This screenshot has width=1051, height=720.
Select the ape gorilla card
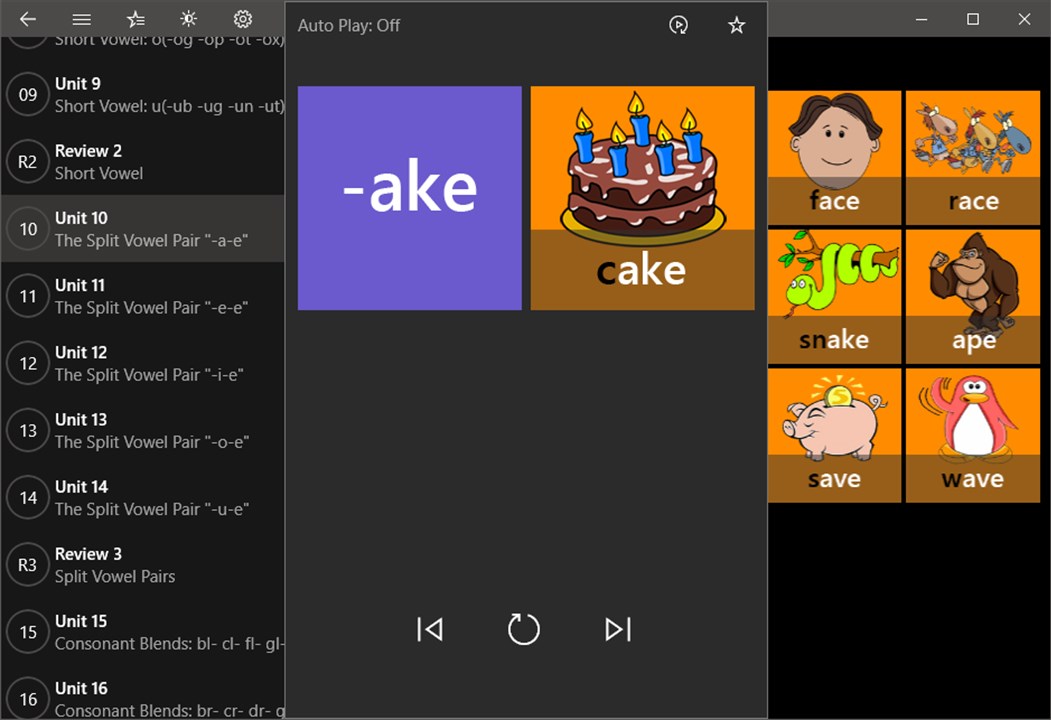coord(973,296)
